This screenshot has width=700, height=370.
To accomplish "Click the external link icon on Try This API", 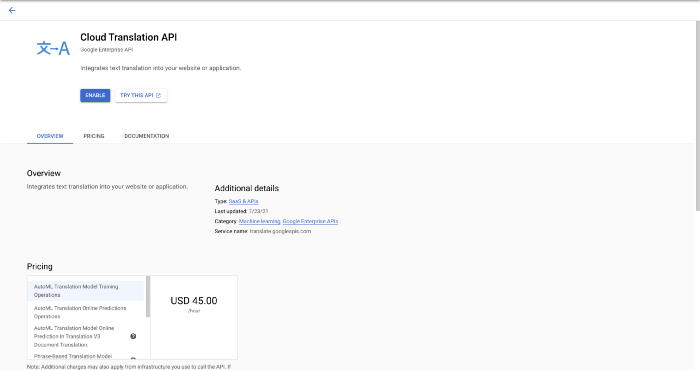I will click(x=158, y=96).
